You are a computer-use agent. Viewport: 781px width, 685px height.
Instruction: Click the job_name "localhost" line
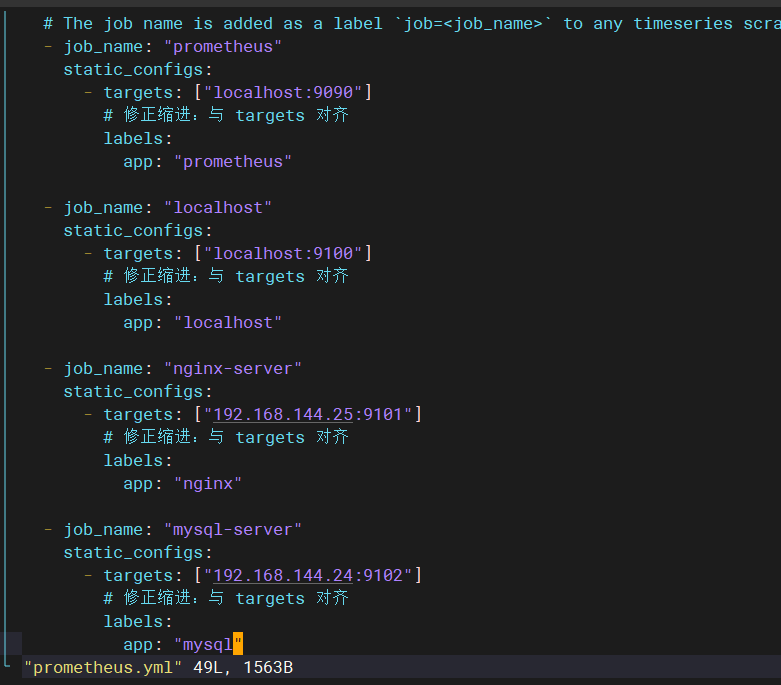pyautogui.click(x=158, y=208)
